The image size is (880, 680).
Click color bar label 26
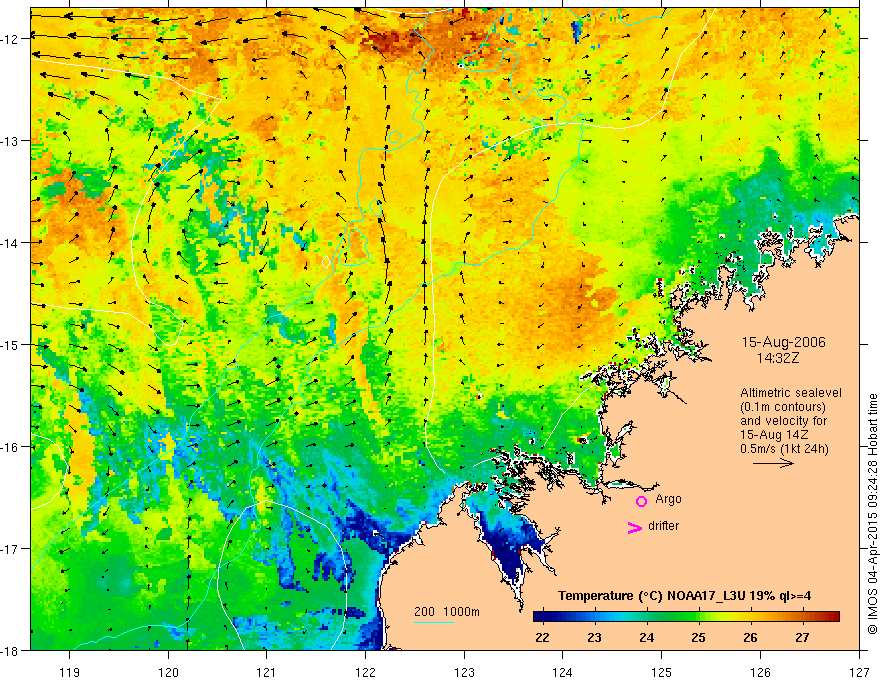pyautogui.click(x=750, y=637)
